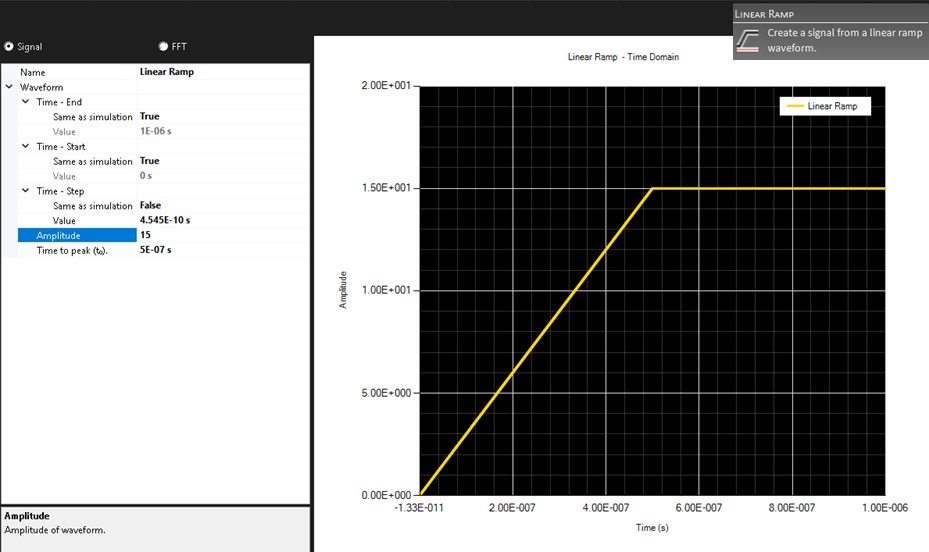Viewport: 929px width, 552px height.
Task: Collapse the Waveform property group
Action: pyautogui.click(x=9, y=87)
